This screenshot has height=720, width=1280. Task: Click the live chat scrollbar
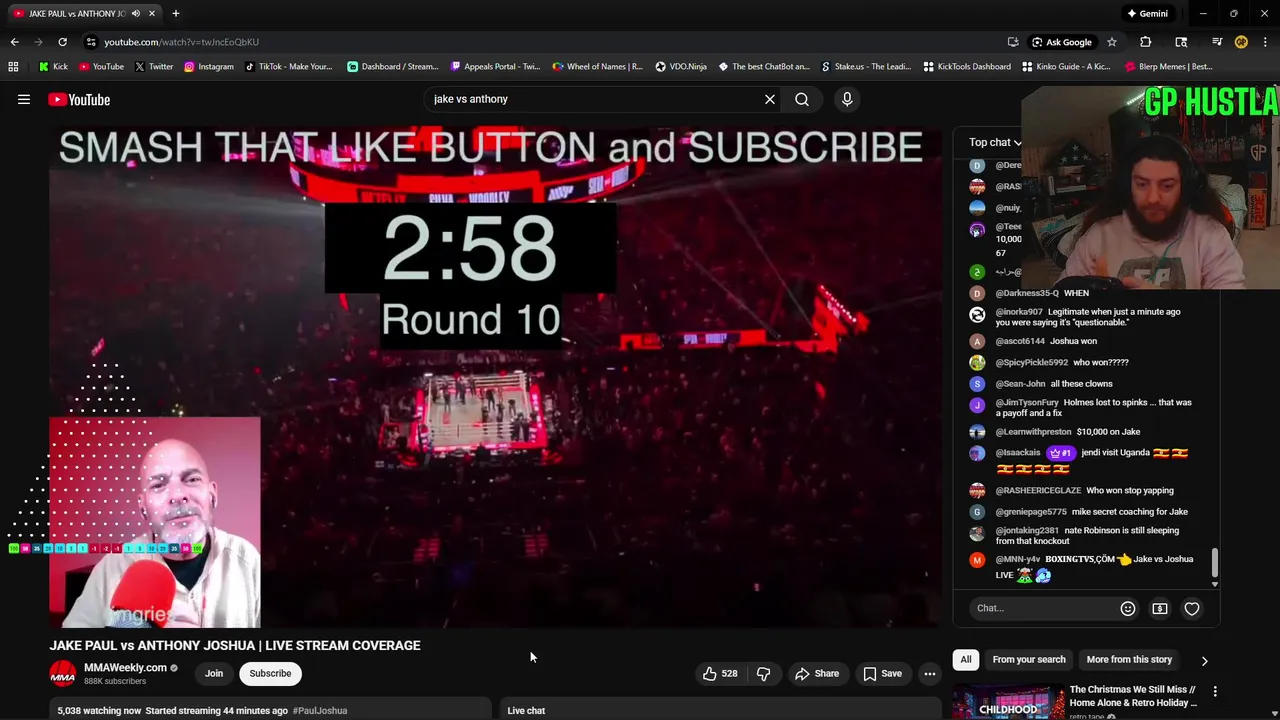(1215, 565)
